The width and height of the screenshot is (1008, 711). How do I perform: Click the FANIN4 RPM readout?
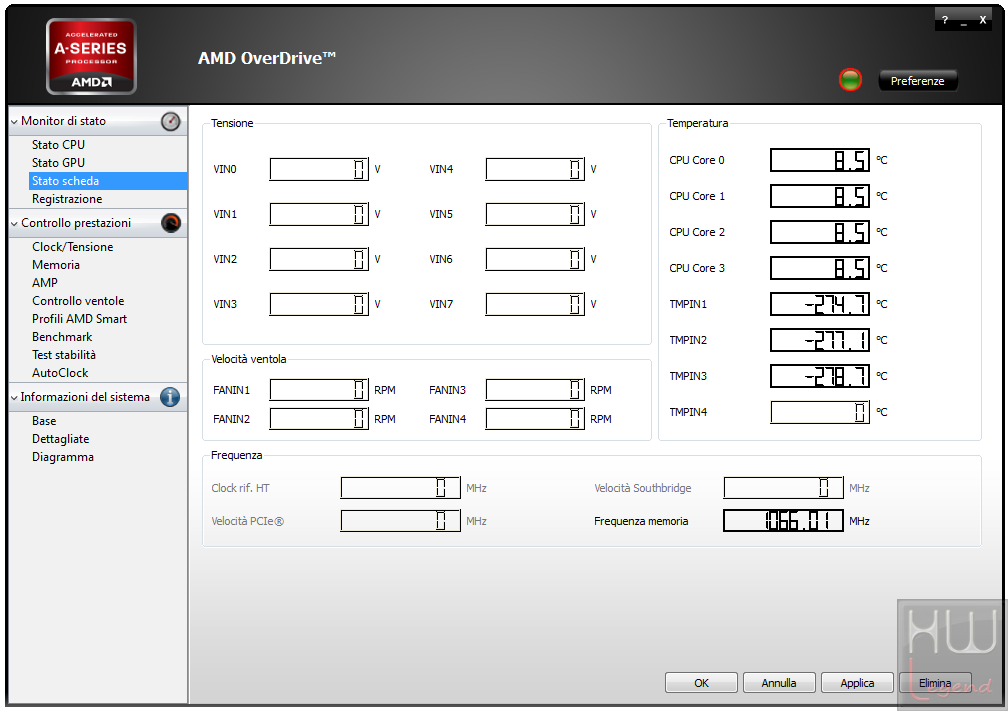point(535,418)
